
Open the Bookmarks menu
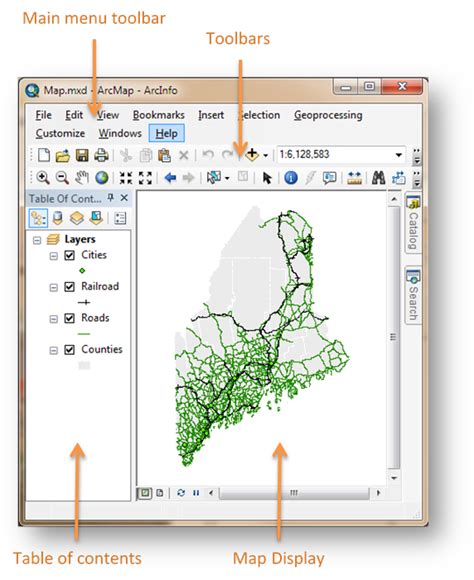159,115
